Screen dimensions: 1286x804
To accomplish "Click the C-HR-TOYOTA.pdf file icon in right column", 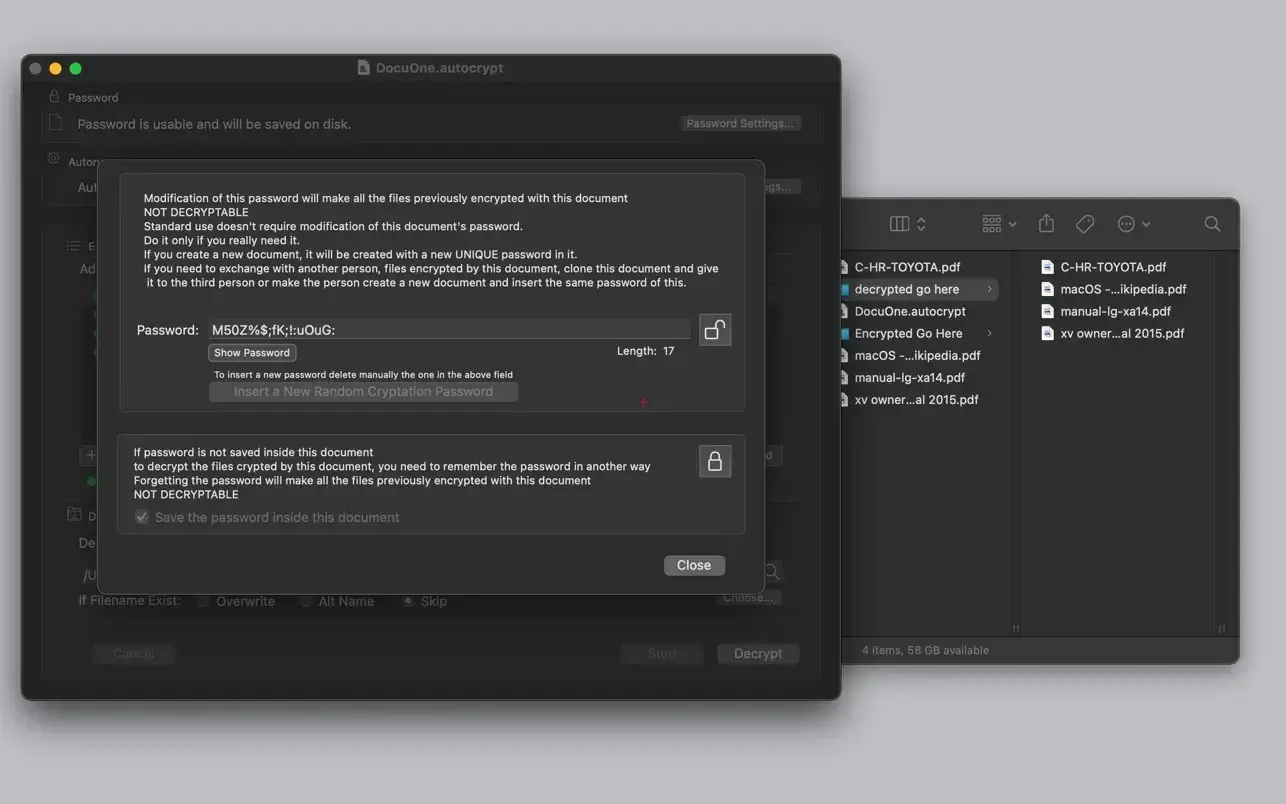I will pyautogui.click(x=1047, y=267).
